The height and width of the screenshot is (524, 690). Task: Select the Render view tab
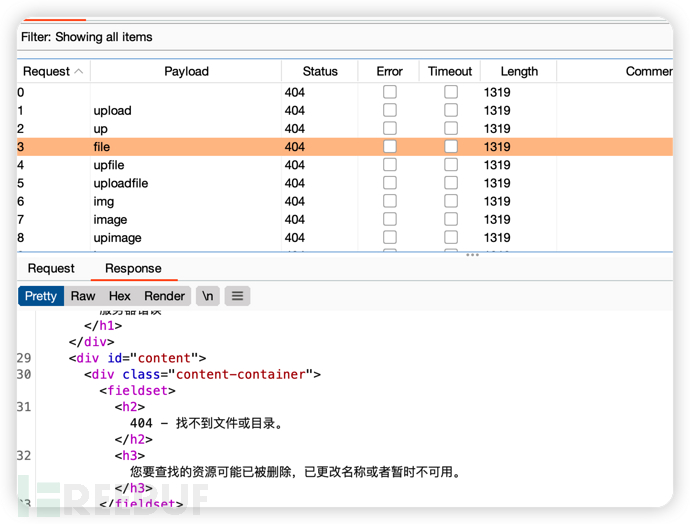click(x=165, y=296)
